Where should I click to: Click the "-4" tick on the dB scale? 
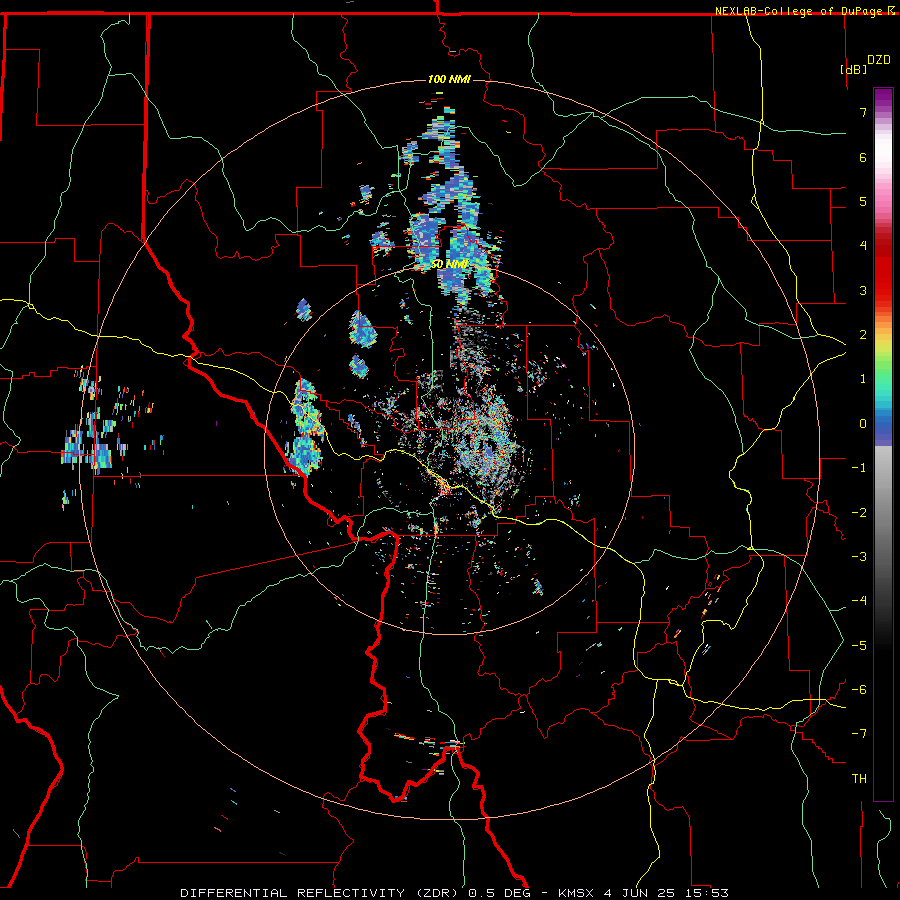859,601
